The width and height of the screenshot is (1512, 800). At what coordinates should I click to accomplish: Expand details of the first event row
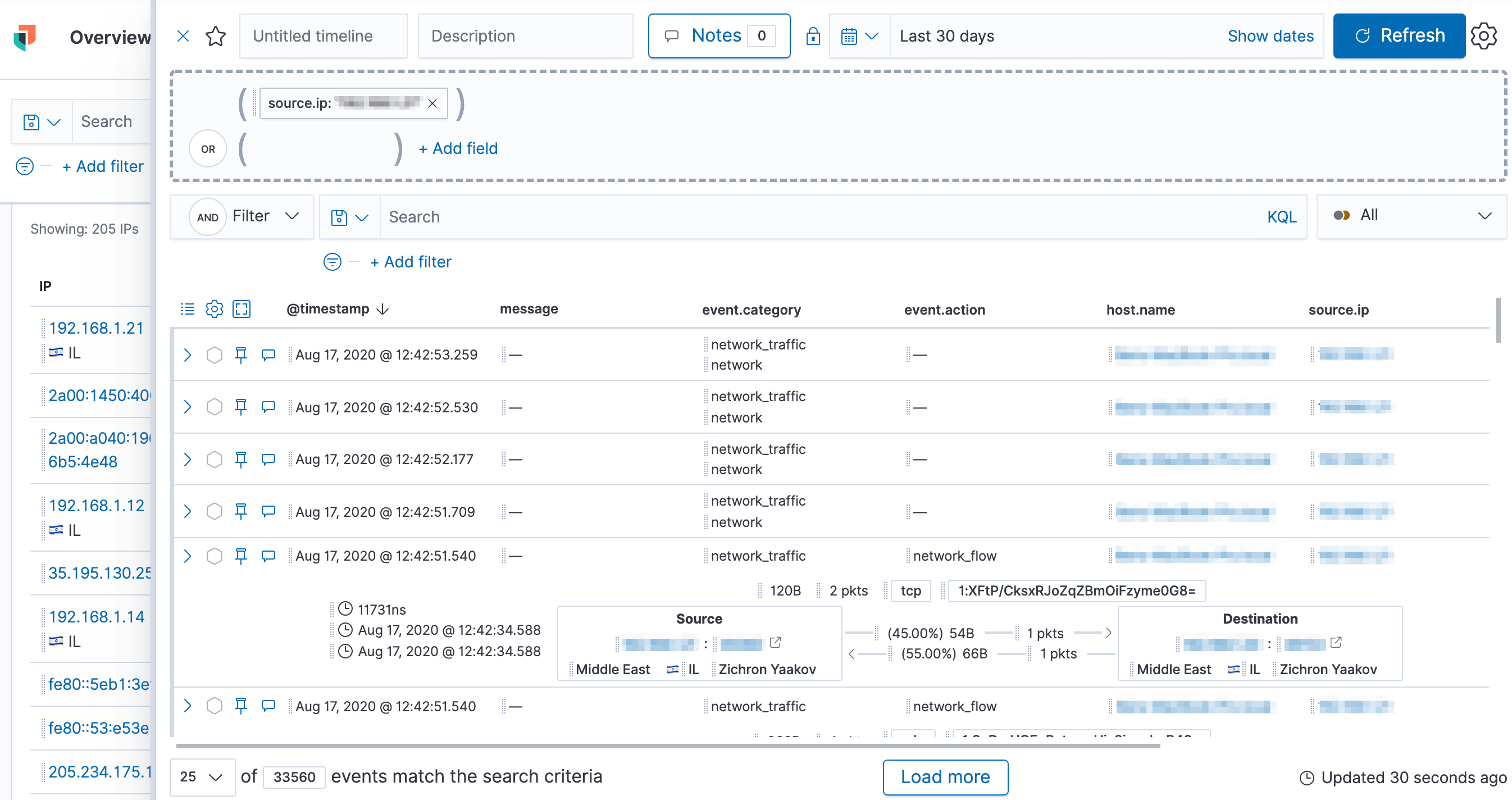(x=187, y=354)
